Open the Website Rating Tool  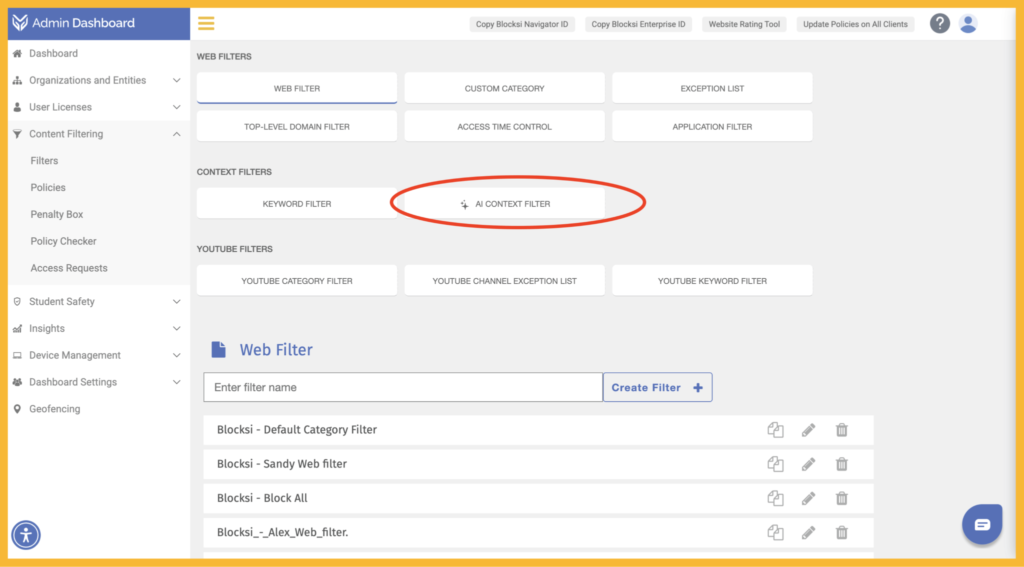pos(744,24)
